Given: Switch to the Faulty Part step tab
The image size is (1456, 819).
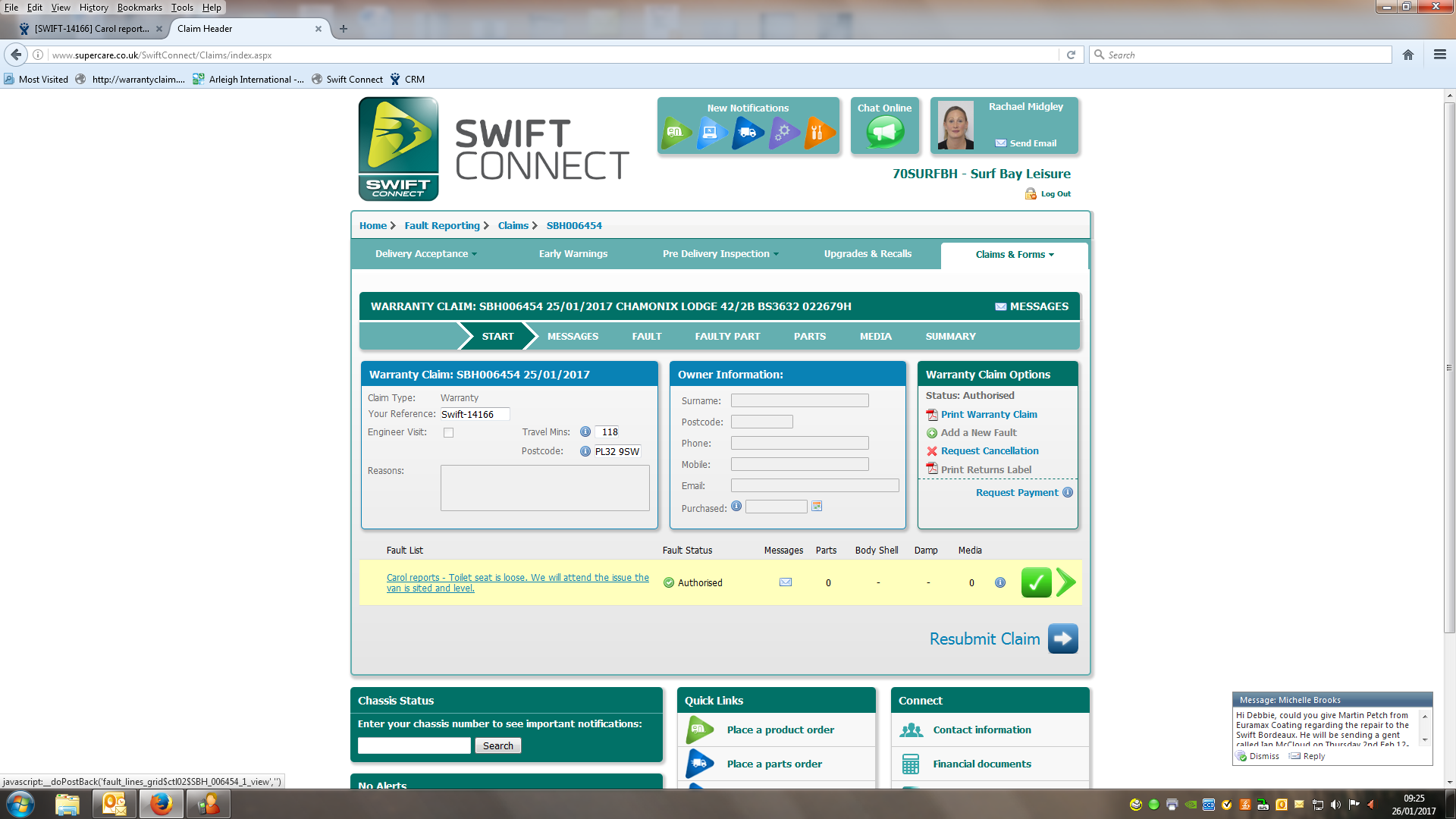Looking at the screenshot, I should pyautogui.click(x=726, y=337).
